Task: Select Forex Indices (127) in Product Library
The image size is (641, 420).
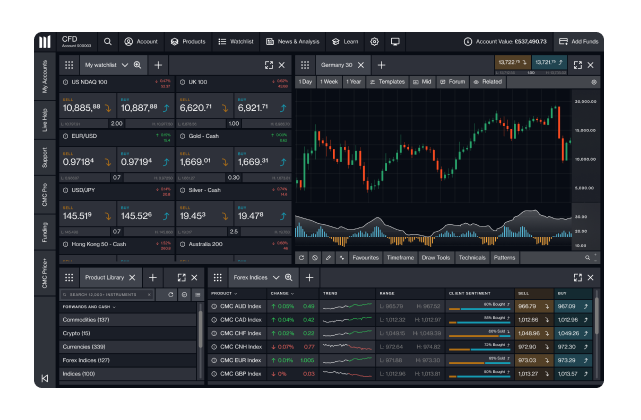Action: tap(128, 360)
